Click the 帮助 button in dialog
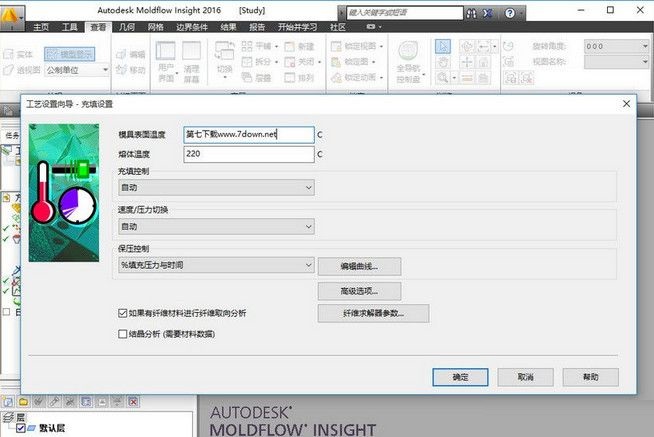The image size is (654, 437). 590,377
